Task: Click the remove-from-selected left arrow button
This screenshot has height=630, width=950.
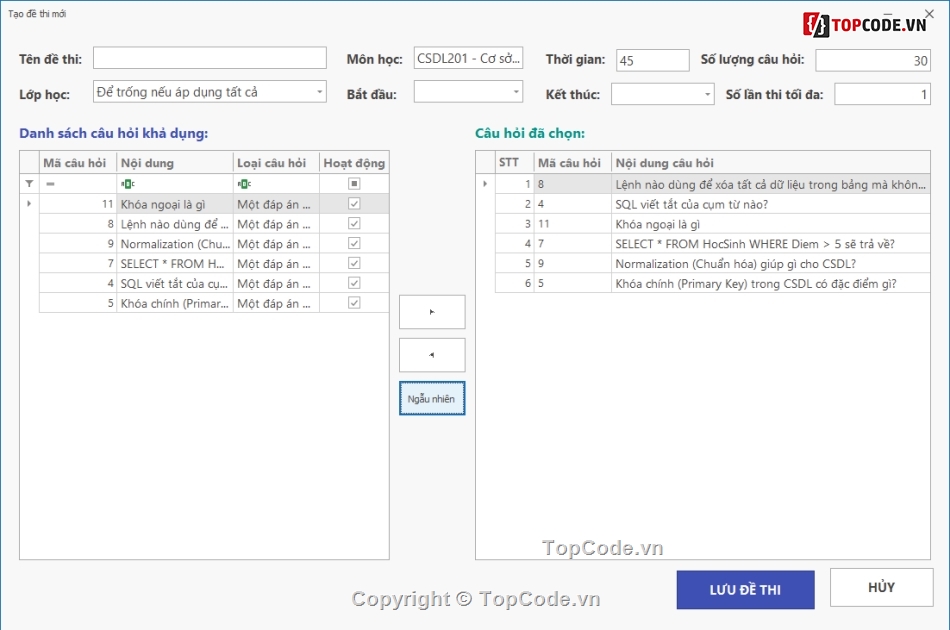Action: [432, 355]
